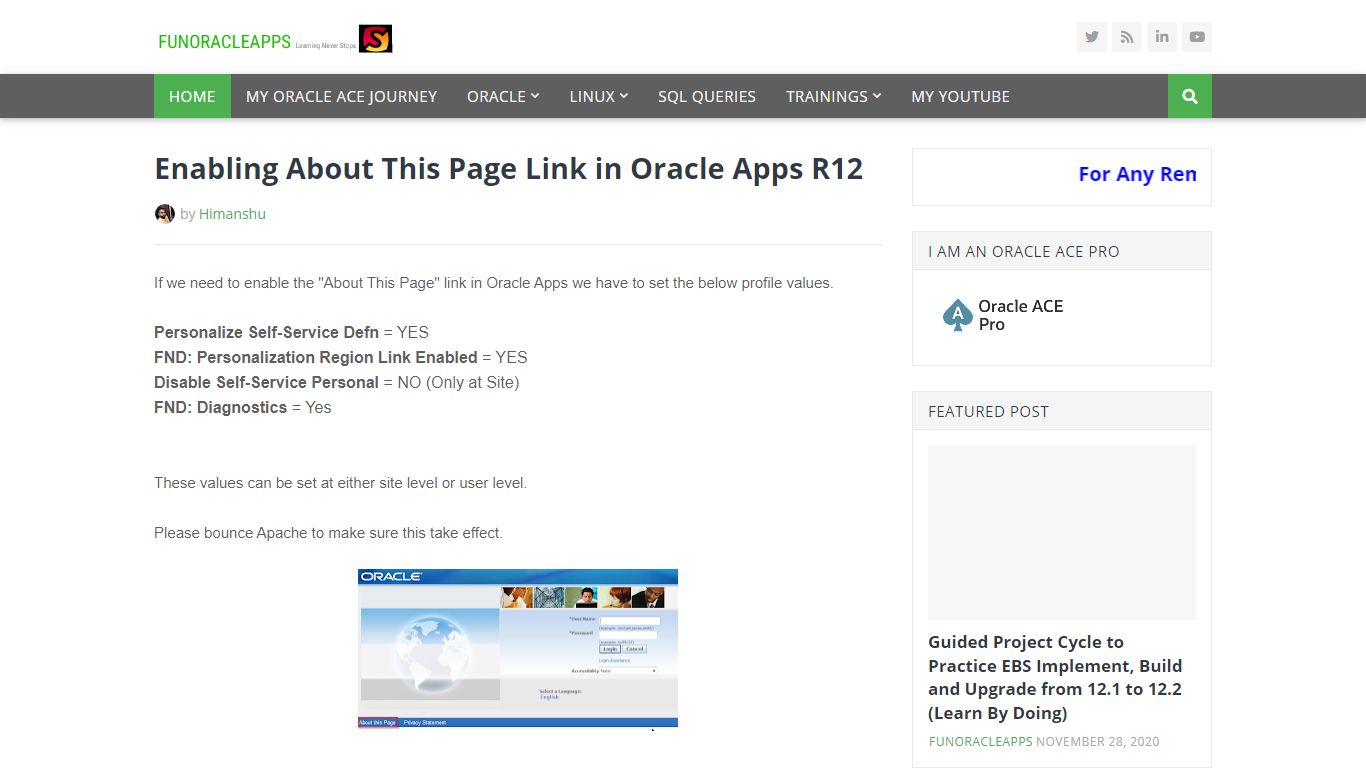
Task: Click the FunOracleApps site logo
Action: coord(275,39)
